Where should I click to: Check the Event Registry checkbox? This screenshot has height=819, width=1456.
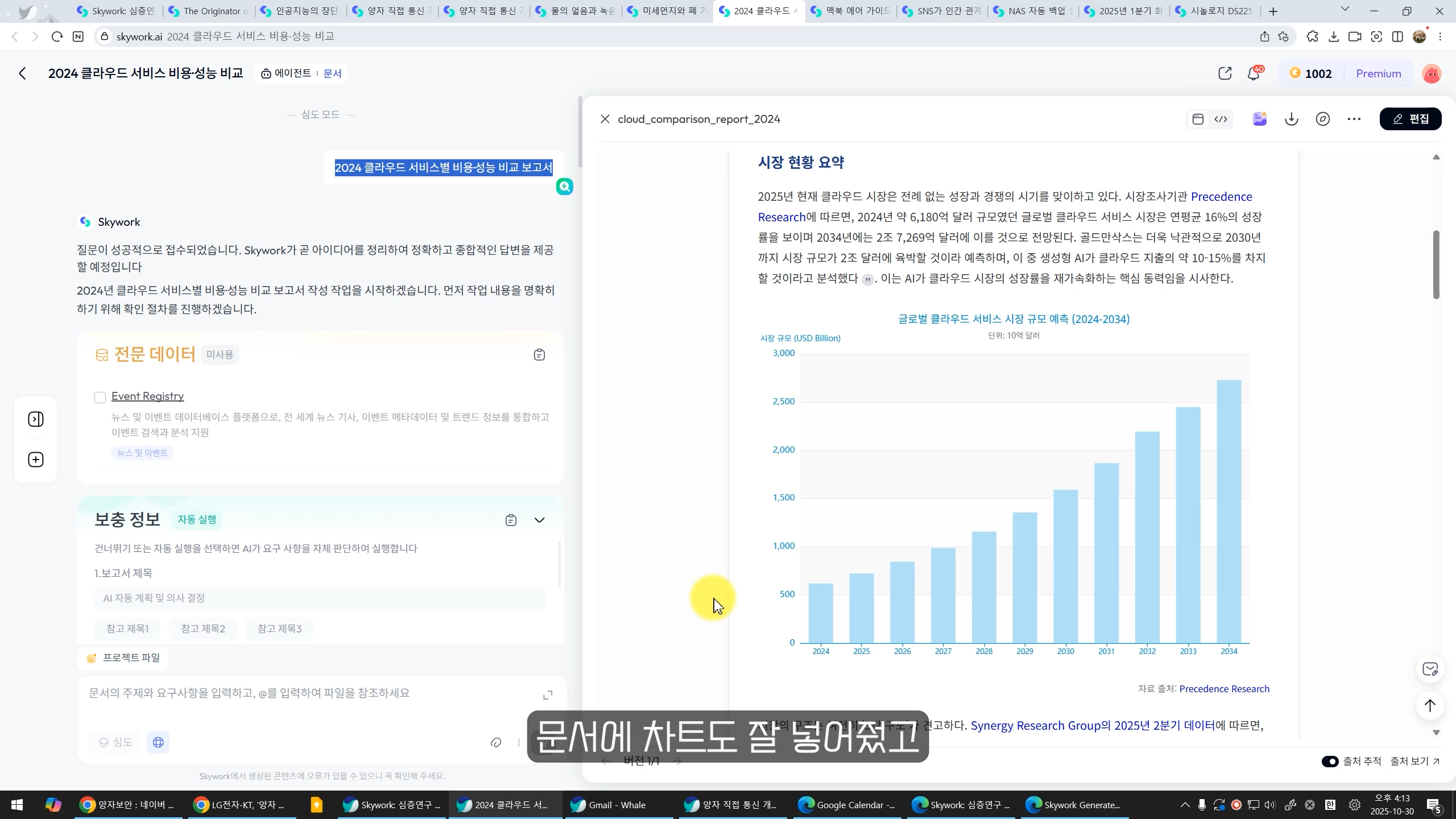(100, 397)
